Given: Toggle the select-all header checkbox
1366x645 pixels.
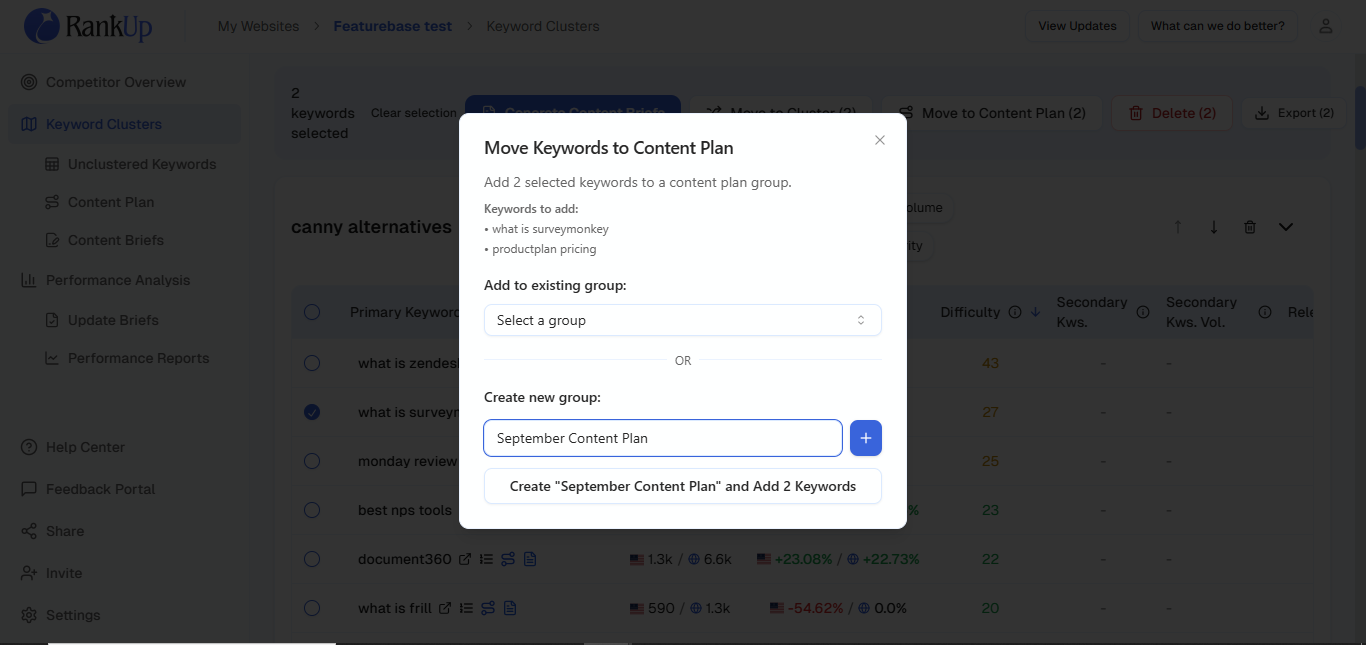Looking at the screenshot, I should coord(312,312).
